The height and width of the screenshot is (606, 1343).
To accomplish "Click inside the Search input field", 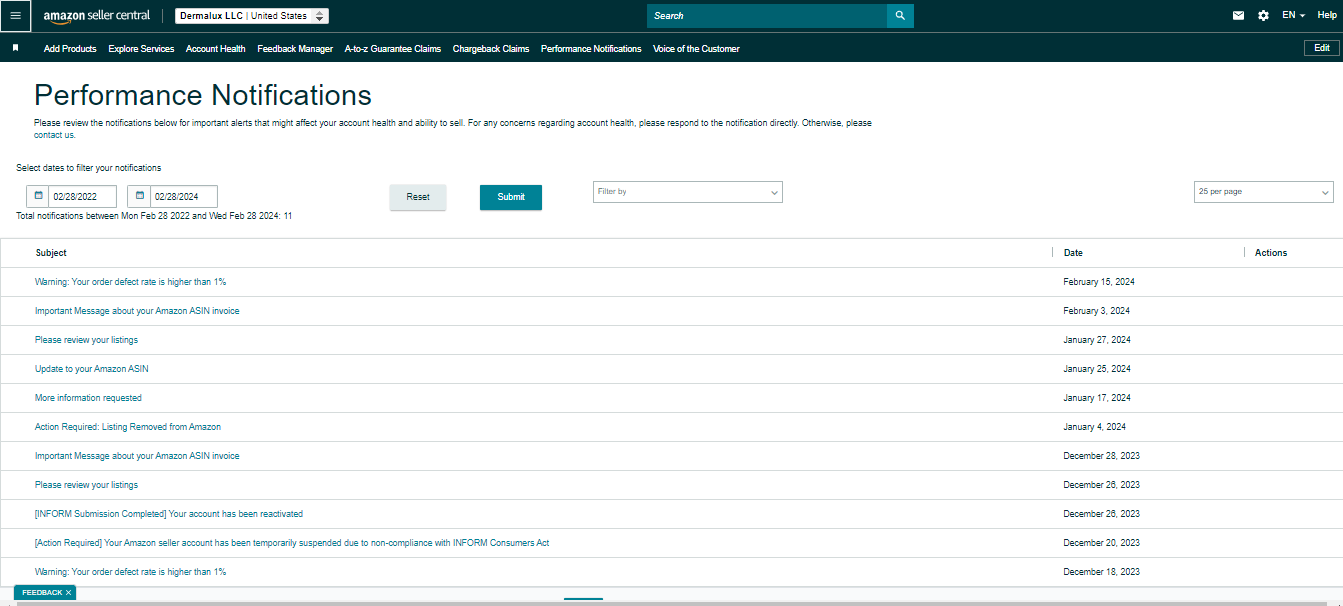I will click(x=767, y=16).
